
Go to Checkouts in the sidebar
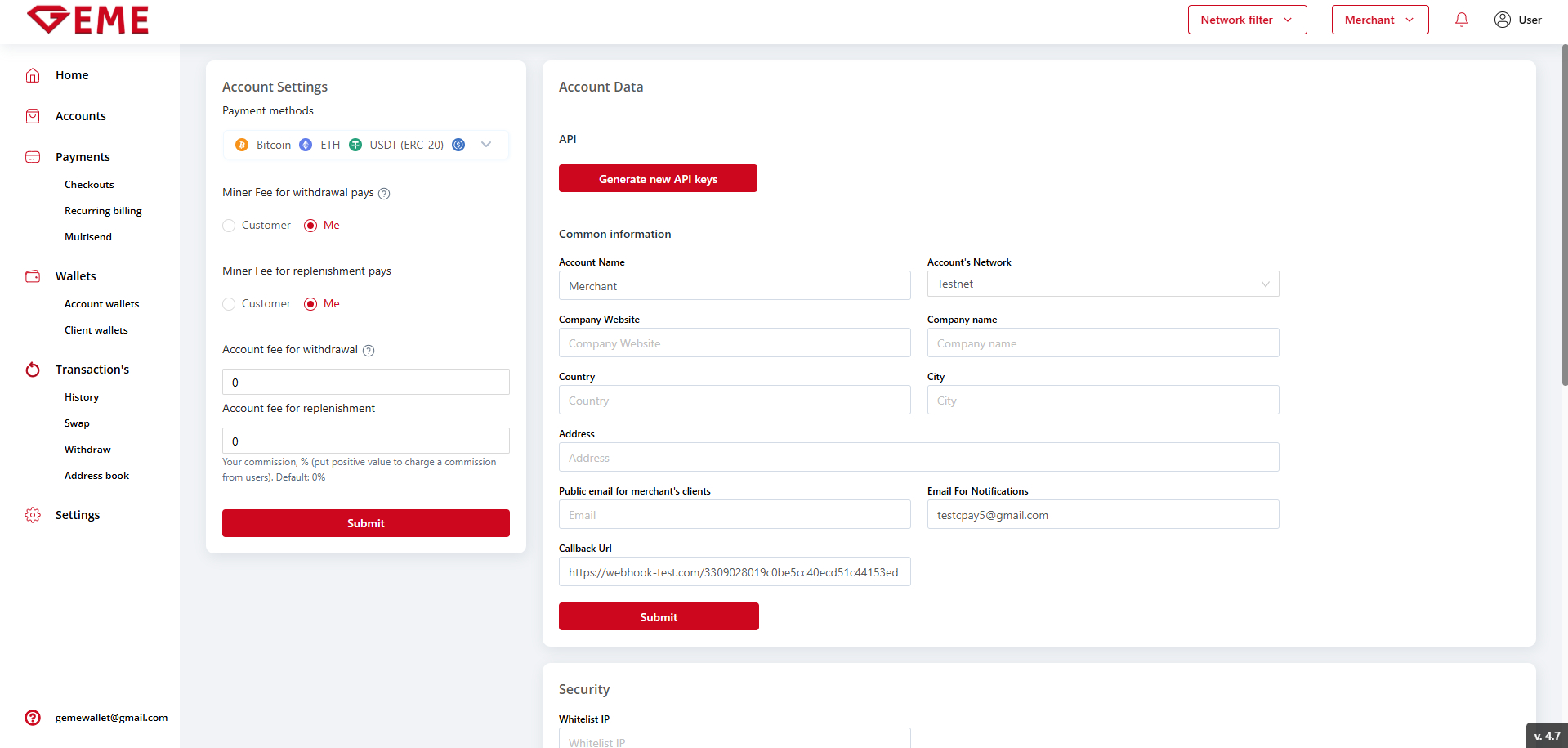click(x=89, y=185)
